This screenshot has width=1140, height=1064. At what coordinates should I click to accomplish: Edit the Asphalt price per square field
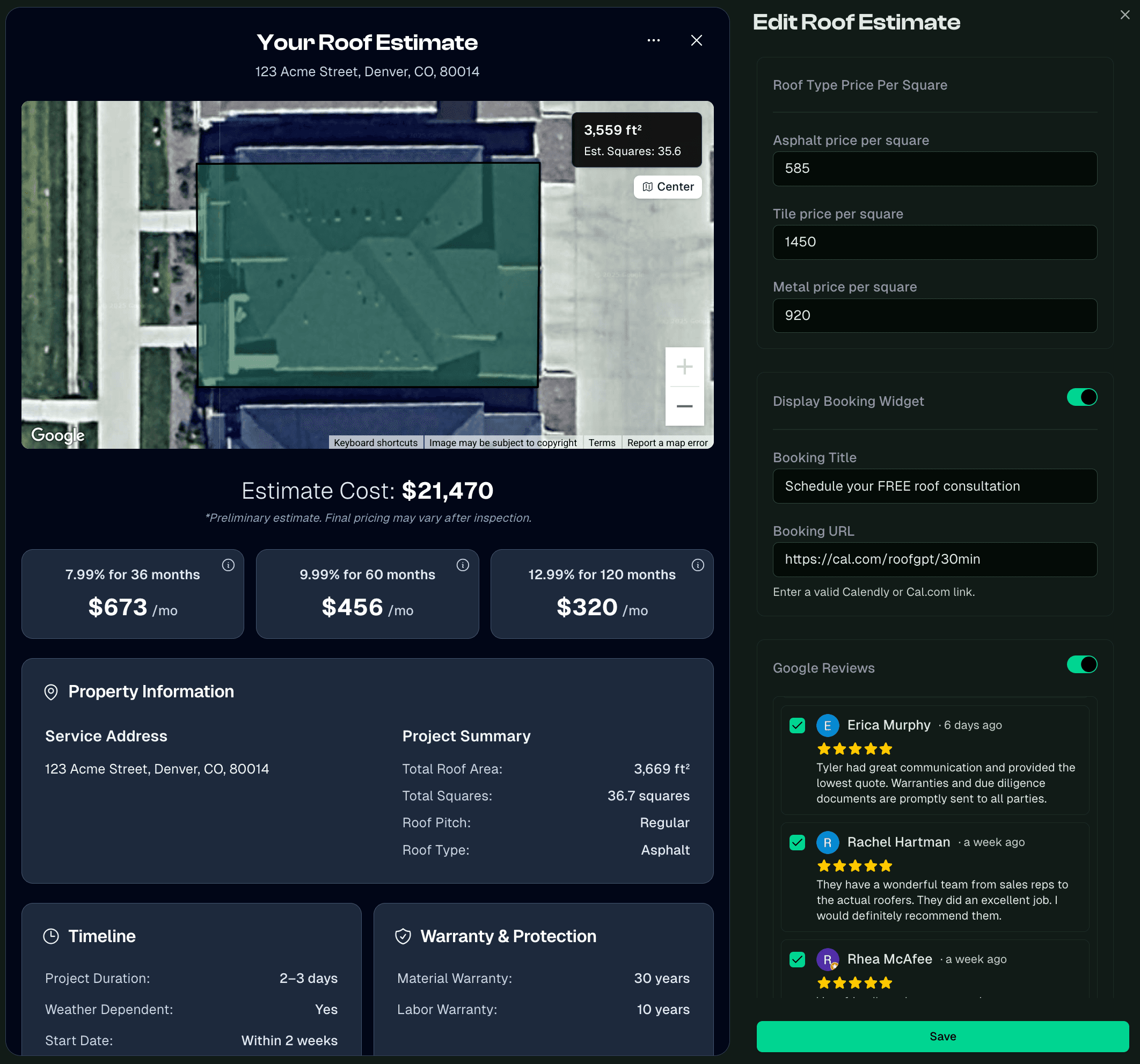tap(935, 169)
